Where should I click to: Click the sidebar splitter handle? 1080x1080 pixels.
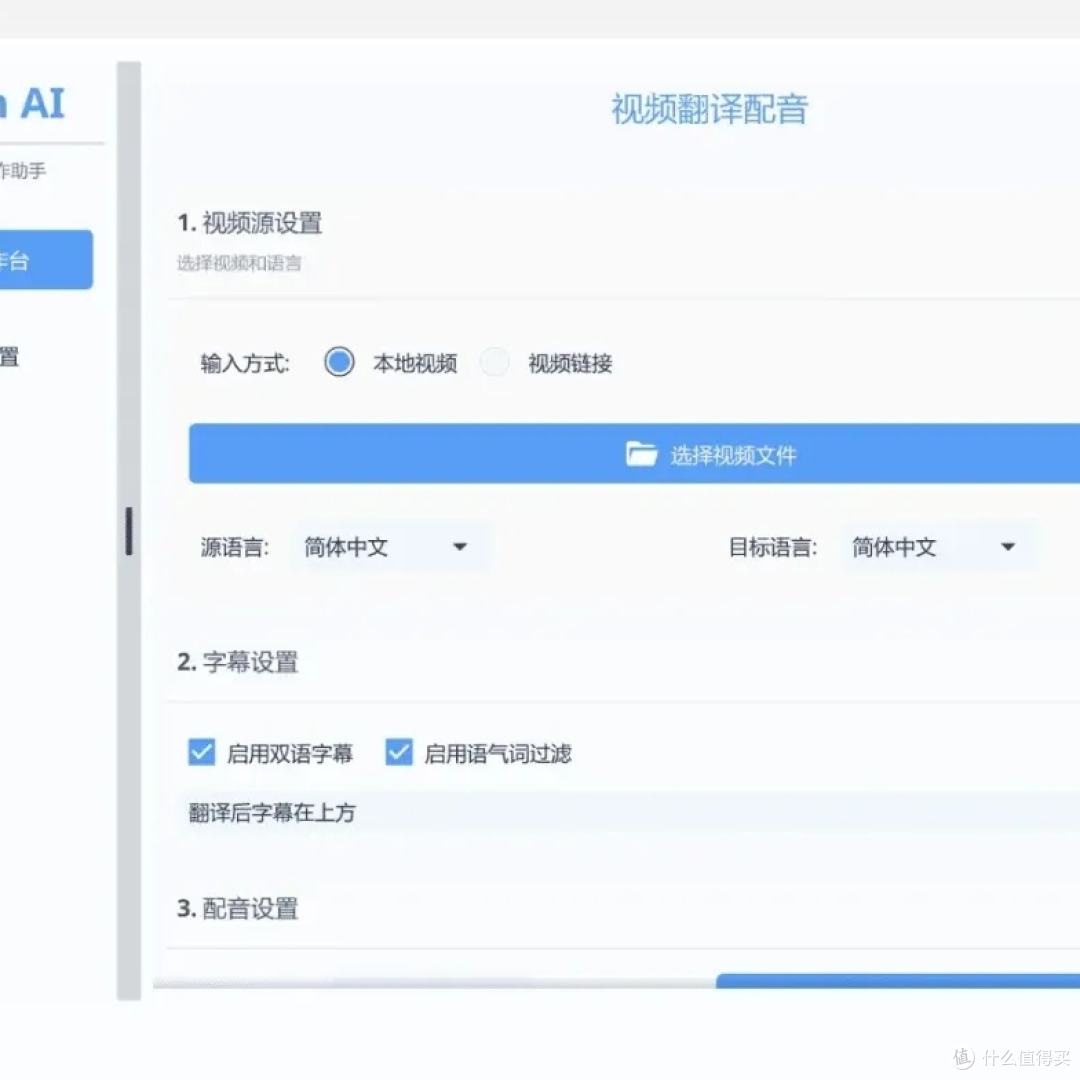129,531
